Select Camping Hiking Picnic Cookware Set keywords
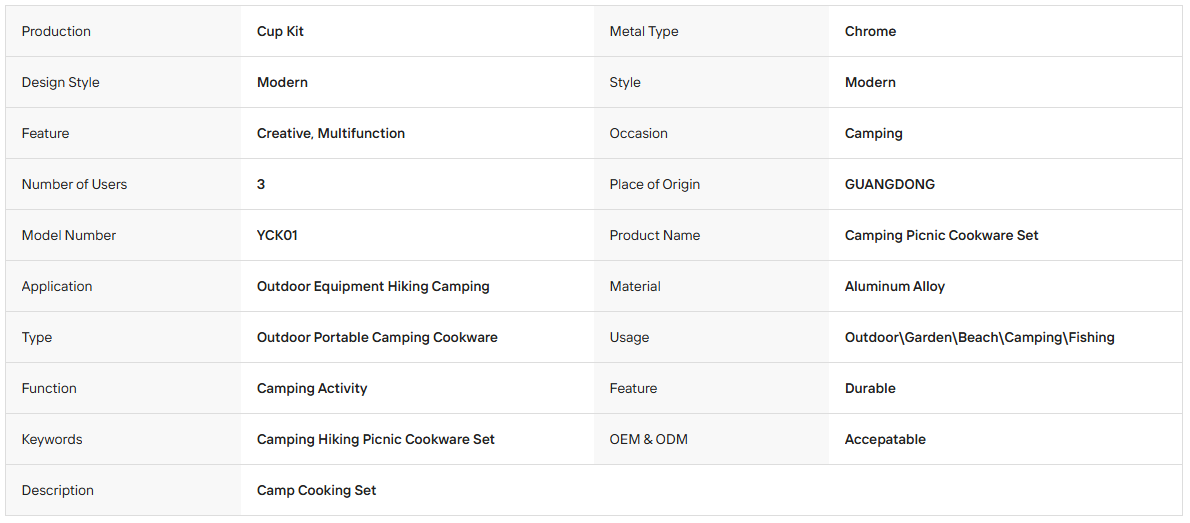The image size is (1190, 523). (376, 439)
